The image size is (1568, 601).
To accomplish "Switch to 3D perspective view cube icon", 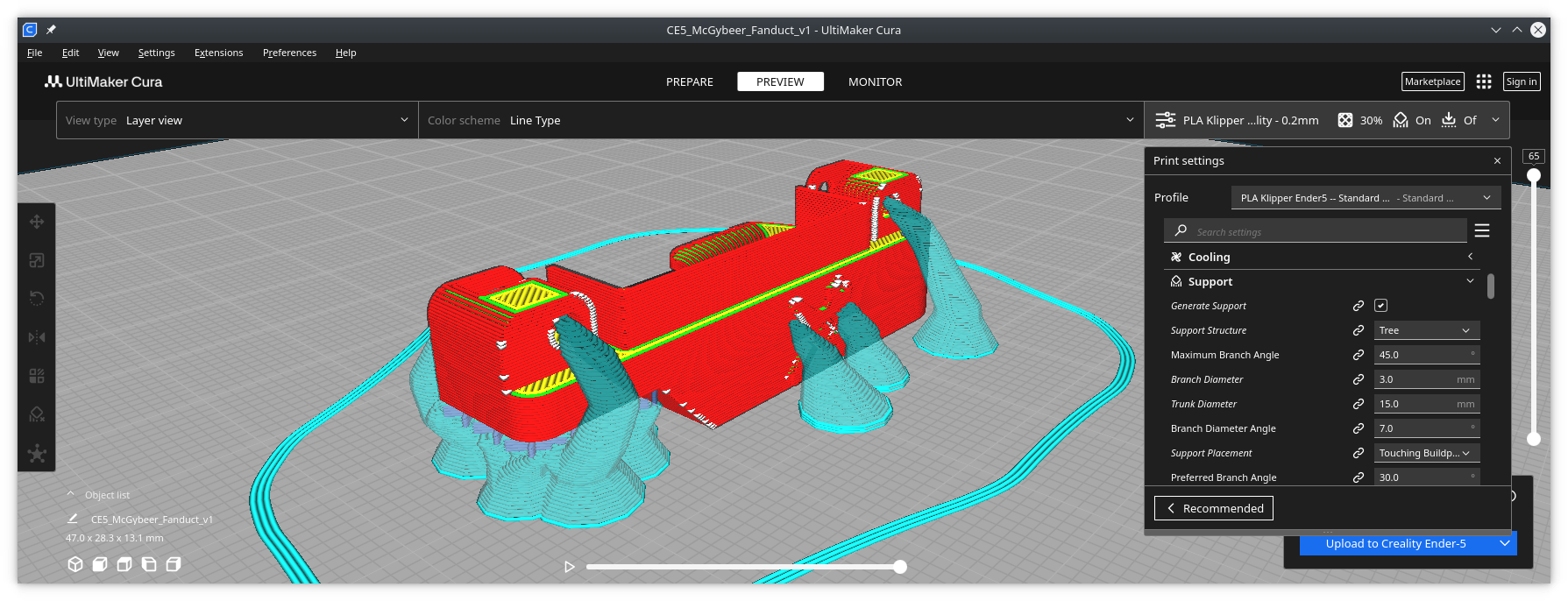I will pyautogui.click(x=75, y=564).
